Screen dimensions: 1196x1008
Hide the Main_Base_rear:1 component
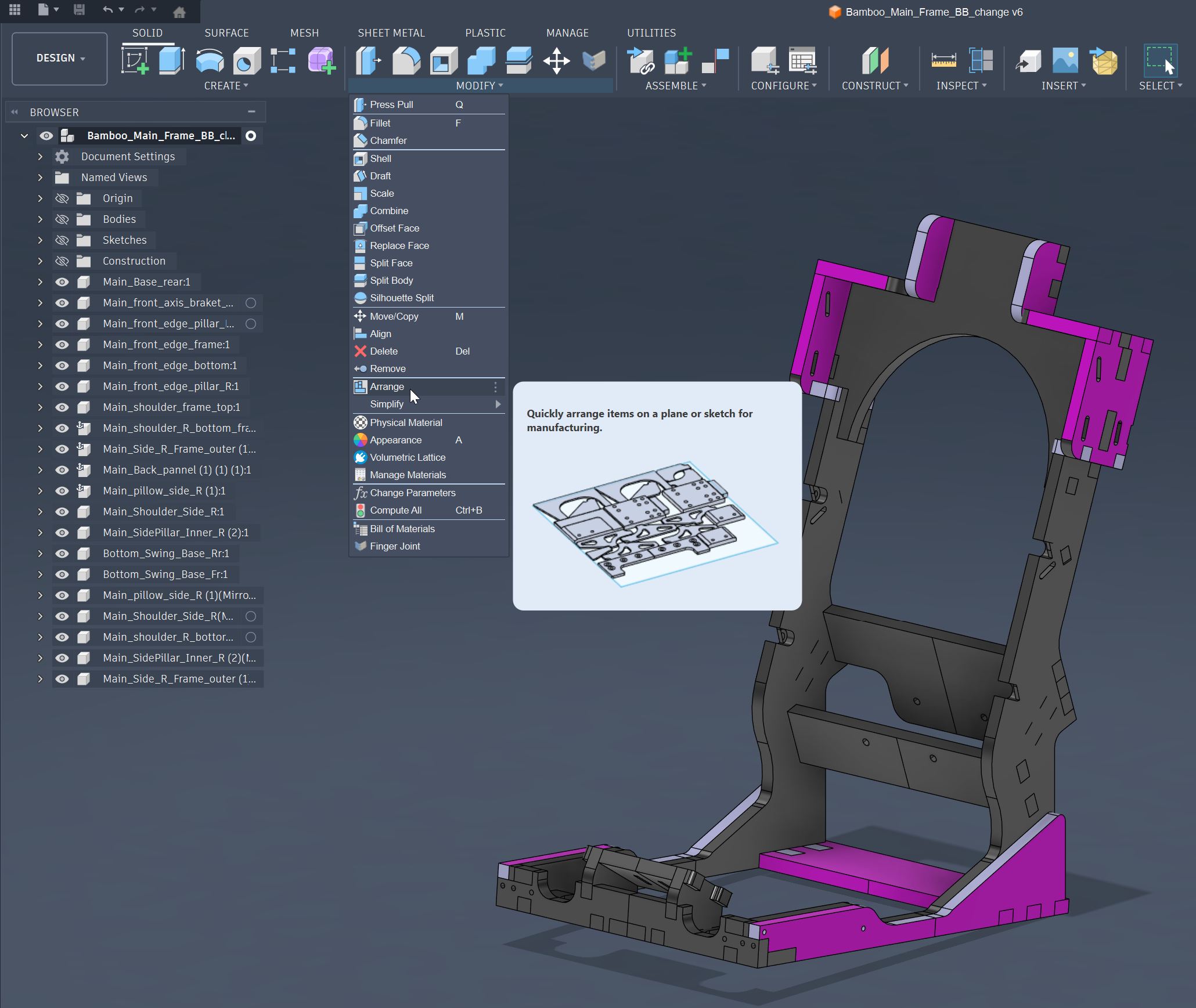(62, 282)
